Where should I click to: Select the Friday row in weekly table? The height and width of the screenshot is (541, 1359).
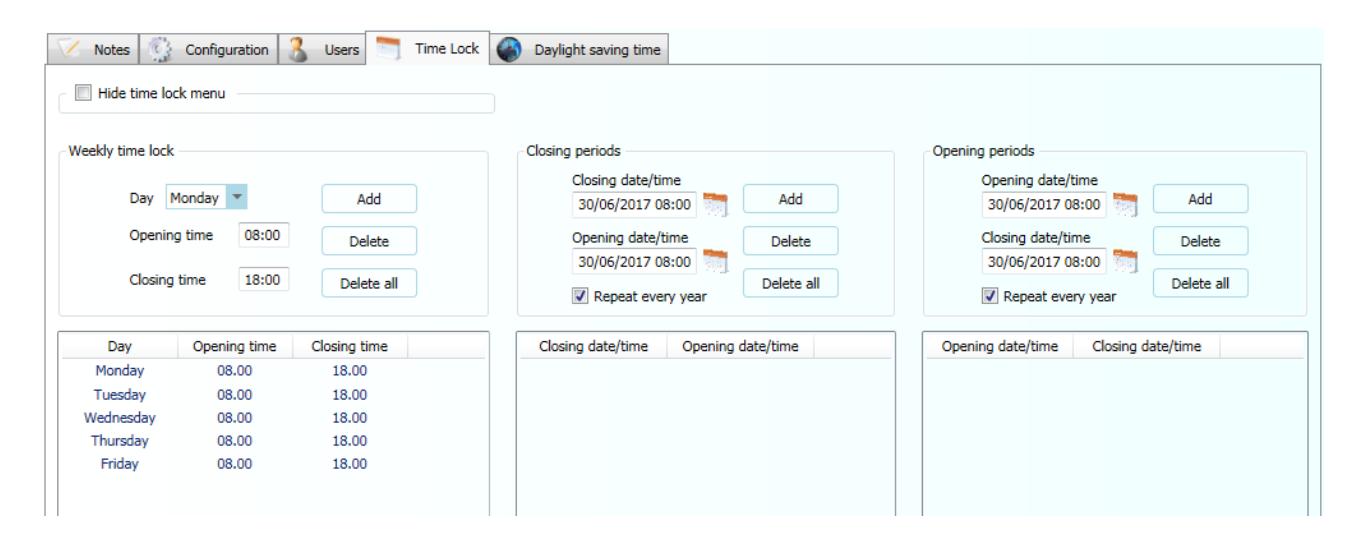pyautogui.click(x=273, y=464)
